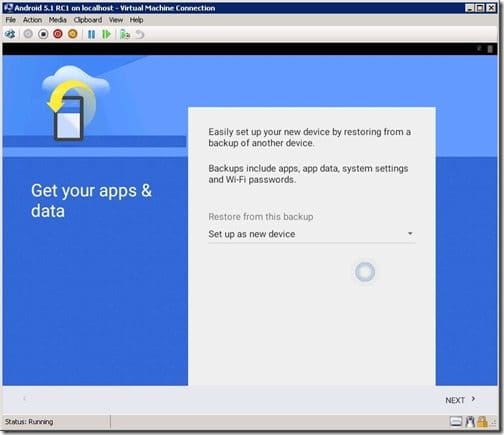504x435 pixels.
Task: Click the padlock status bar icon
Action: click(x=482, y=422)
